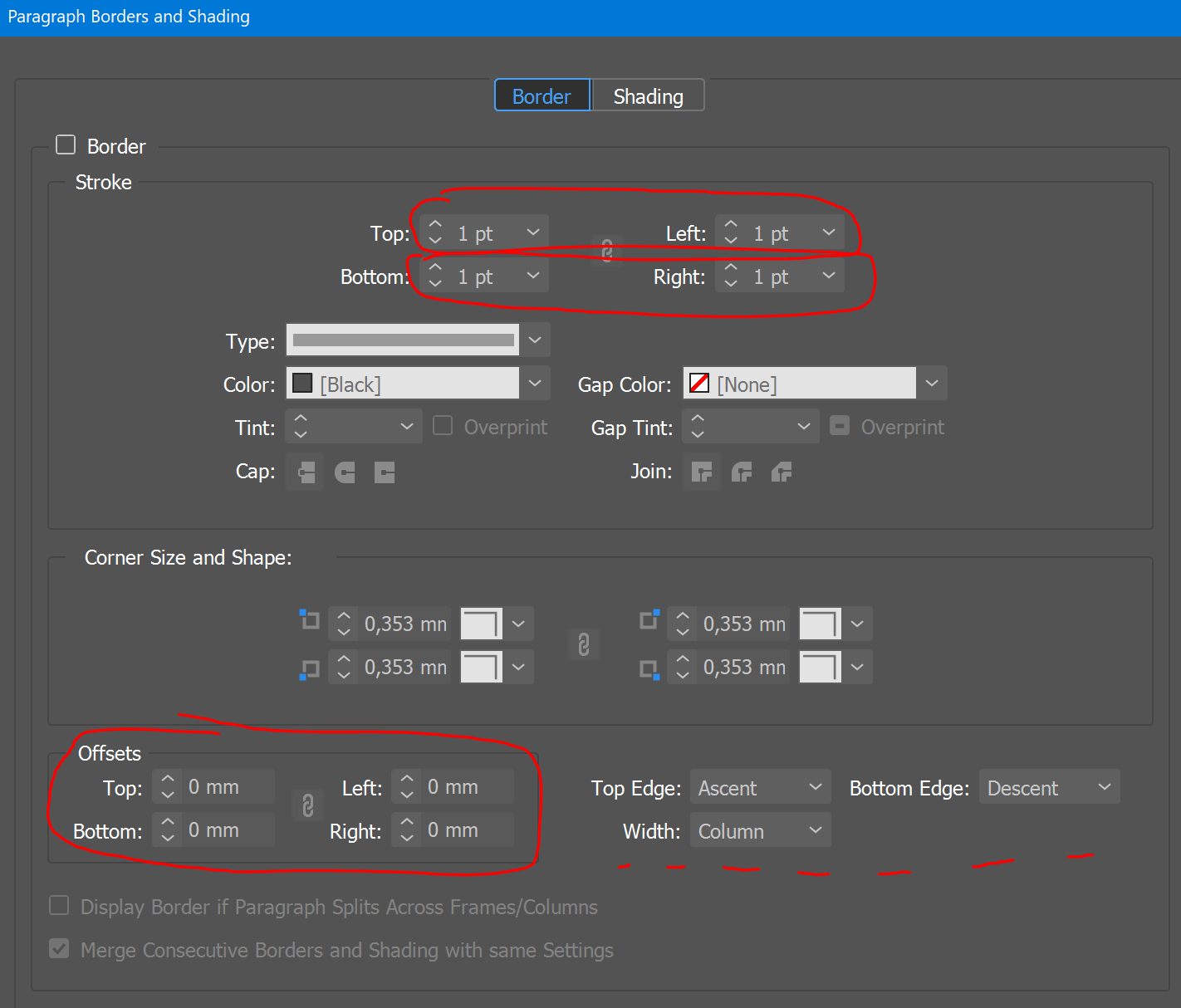Enable the Border checkbox
Viewport: 1181px width, 1008px height.
(x=66, y=145)
